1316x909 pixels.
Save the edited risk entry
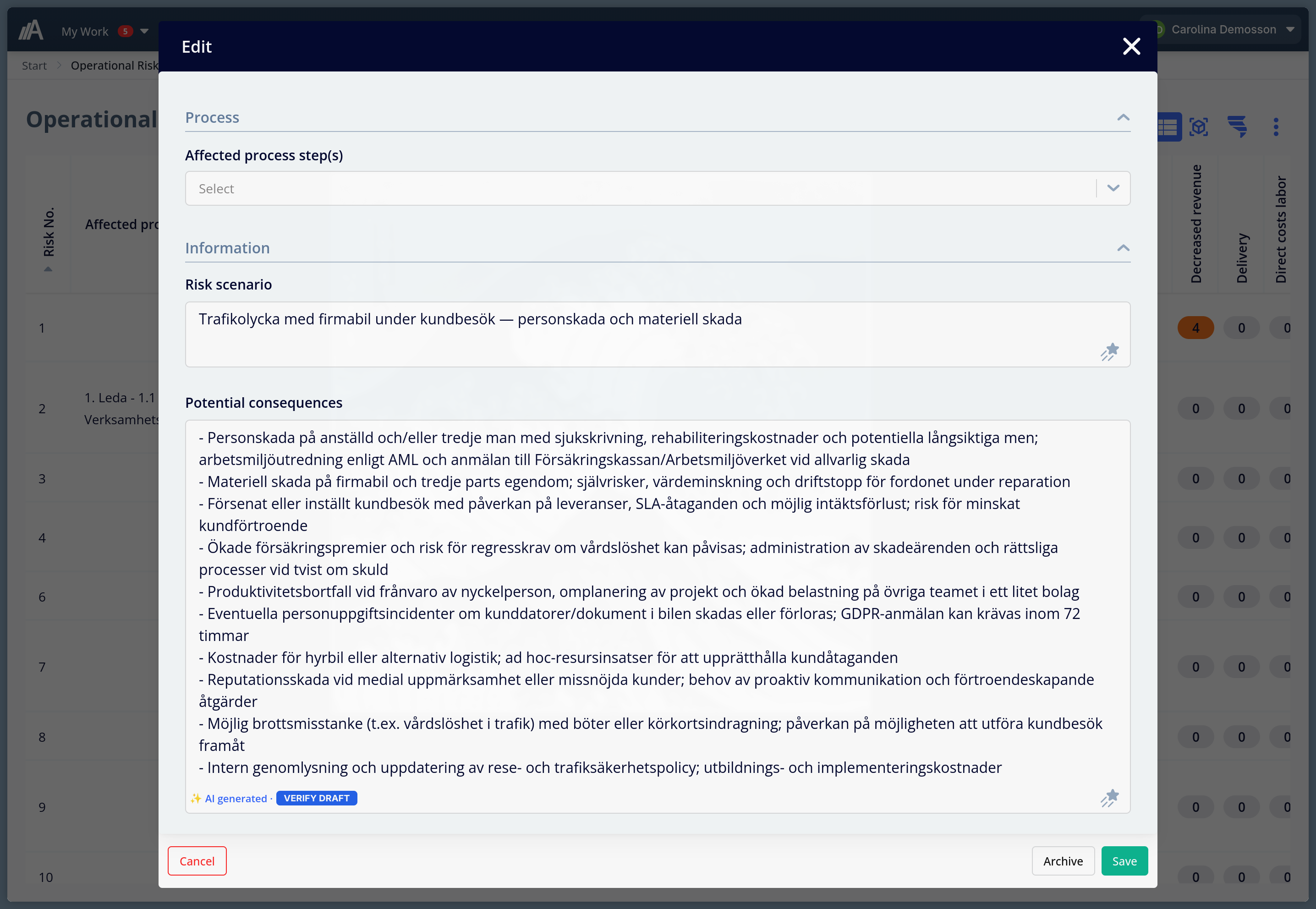click(x=1124, y=860)
